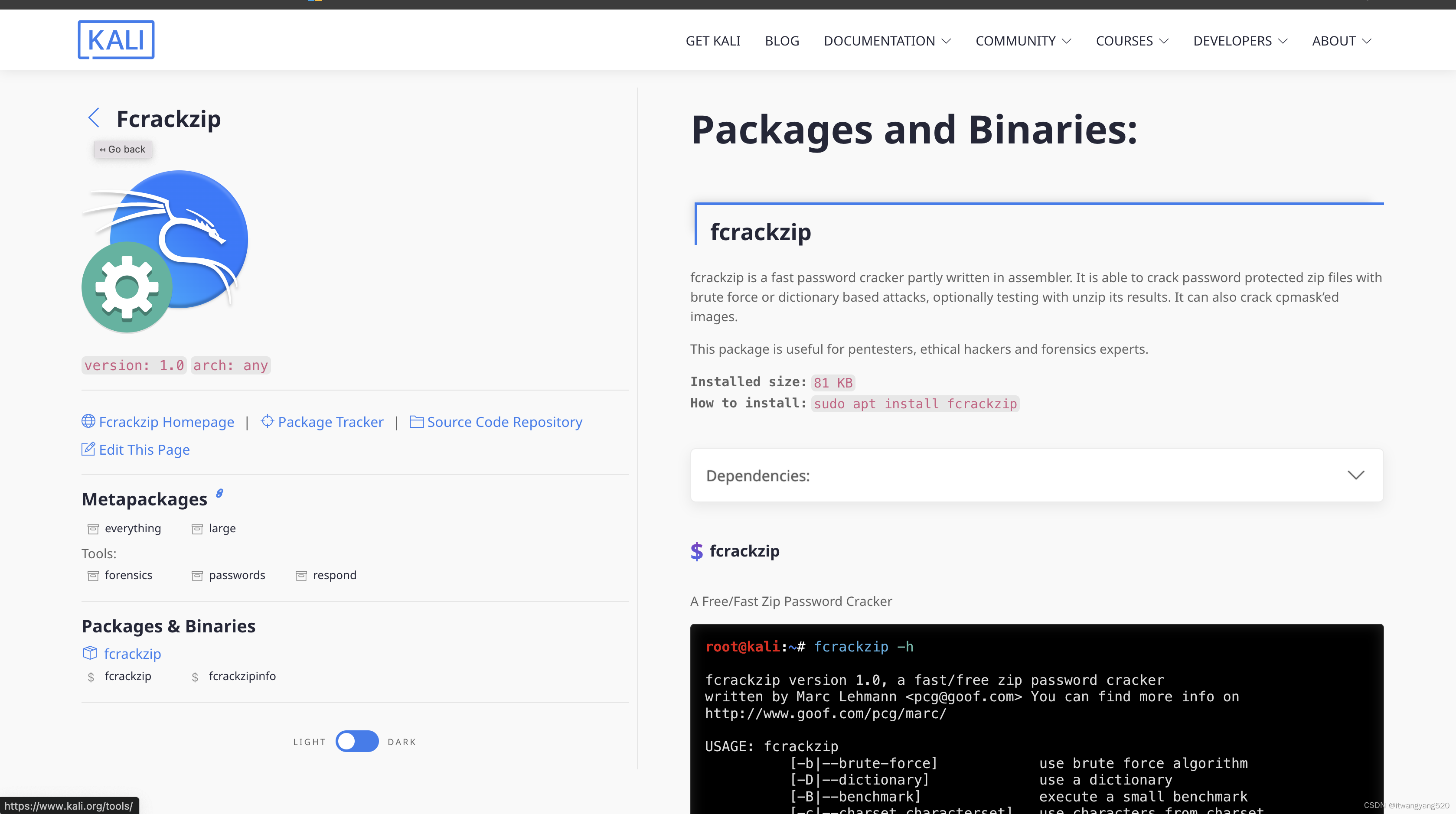Click the archive icon next to passwords

[197, 576]
